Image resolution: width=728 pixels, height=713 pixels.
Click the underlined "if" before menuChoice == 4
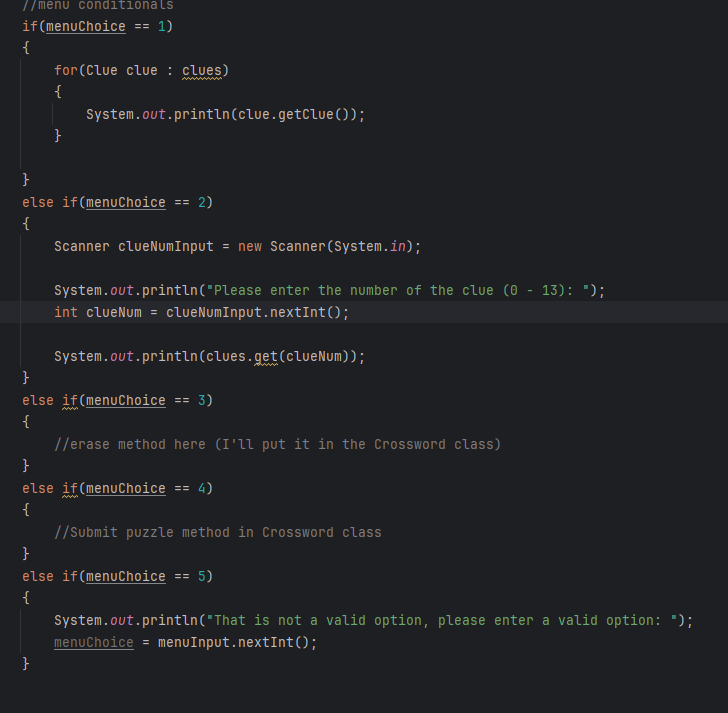coord(70,488)
